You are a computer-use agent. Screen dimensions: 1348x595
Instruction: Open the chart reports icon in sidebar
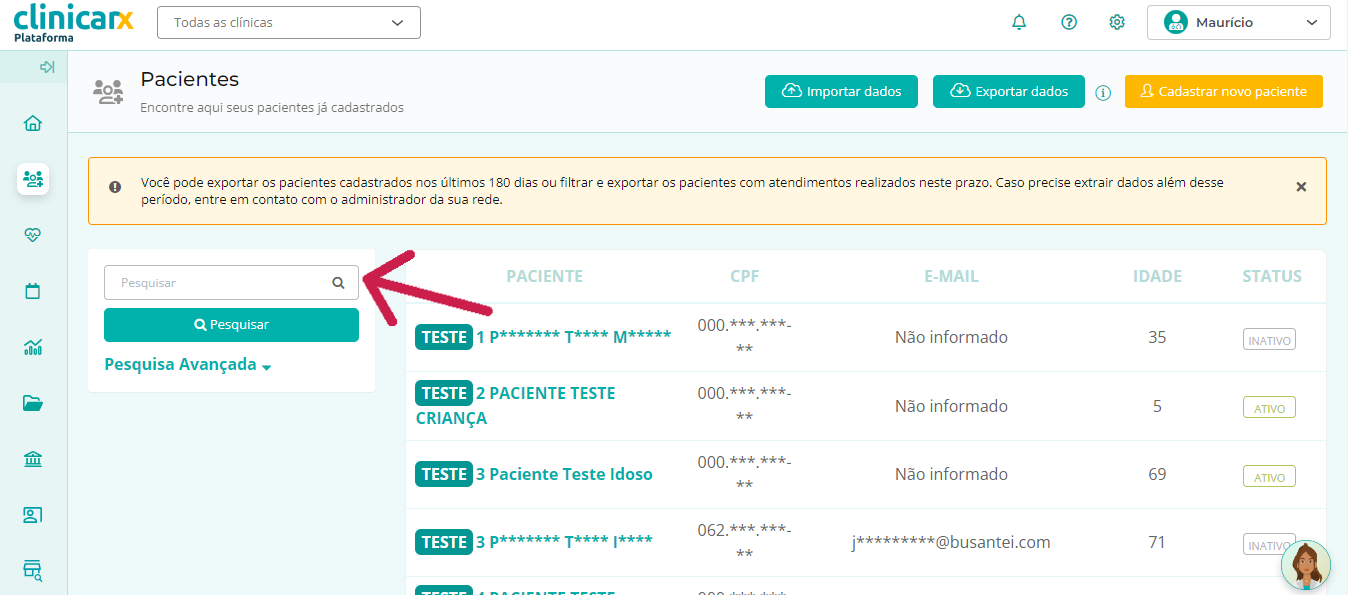tap(33, 347)
